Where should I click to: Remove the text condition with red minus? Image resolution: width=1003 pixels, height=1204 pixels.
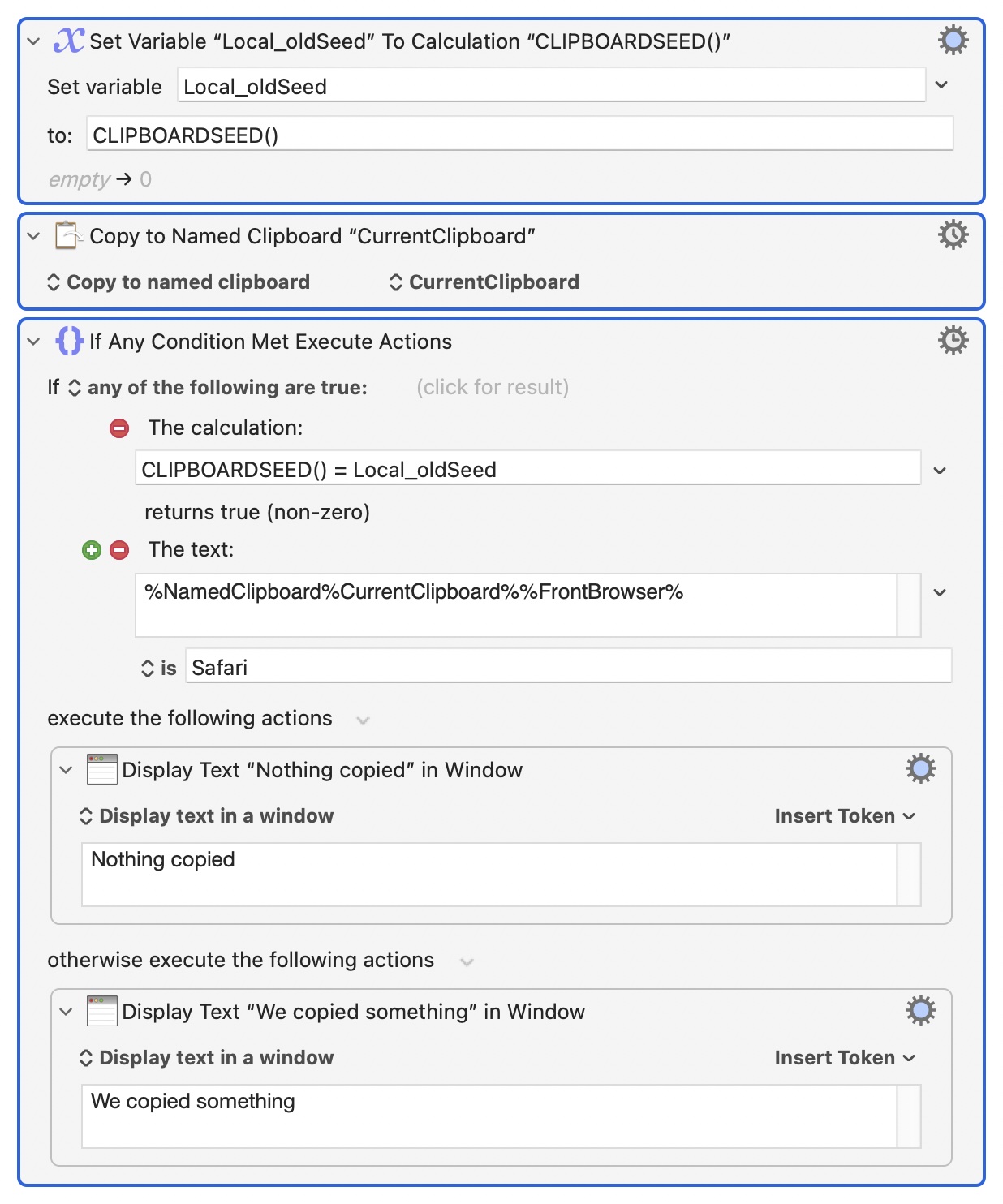point(119,550)
